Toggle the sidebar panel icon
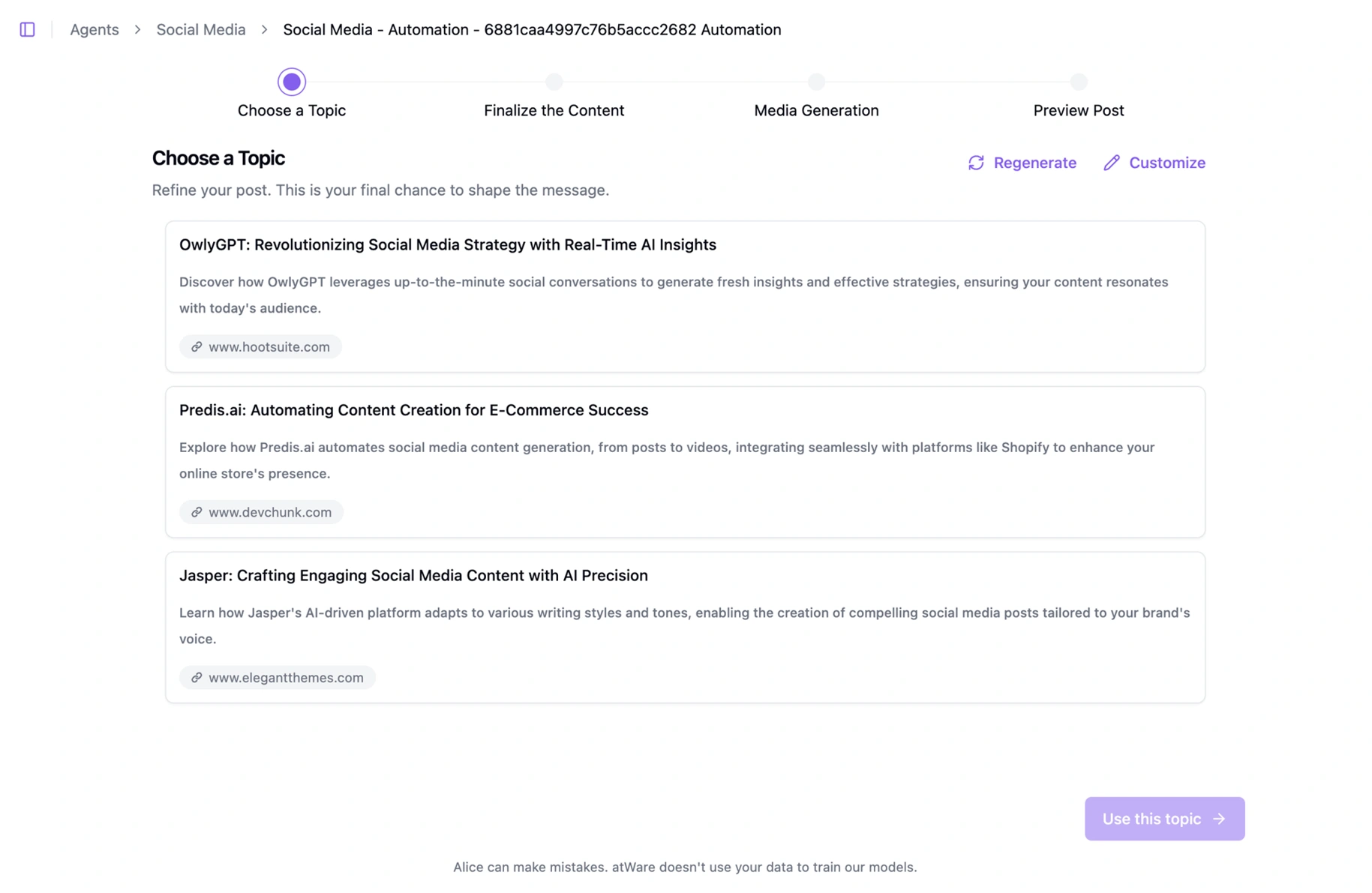This screenshot has width=1372, height=893. pos(27,29)
